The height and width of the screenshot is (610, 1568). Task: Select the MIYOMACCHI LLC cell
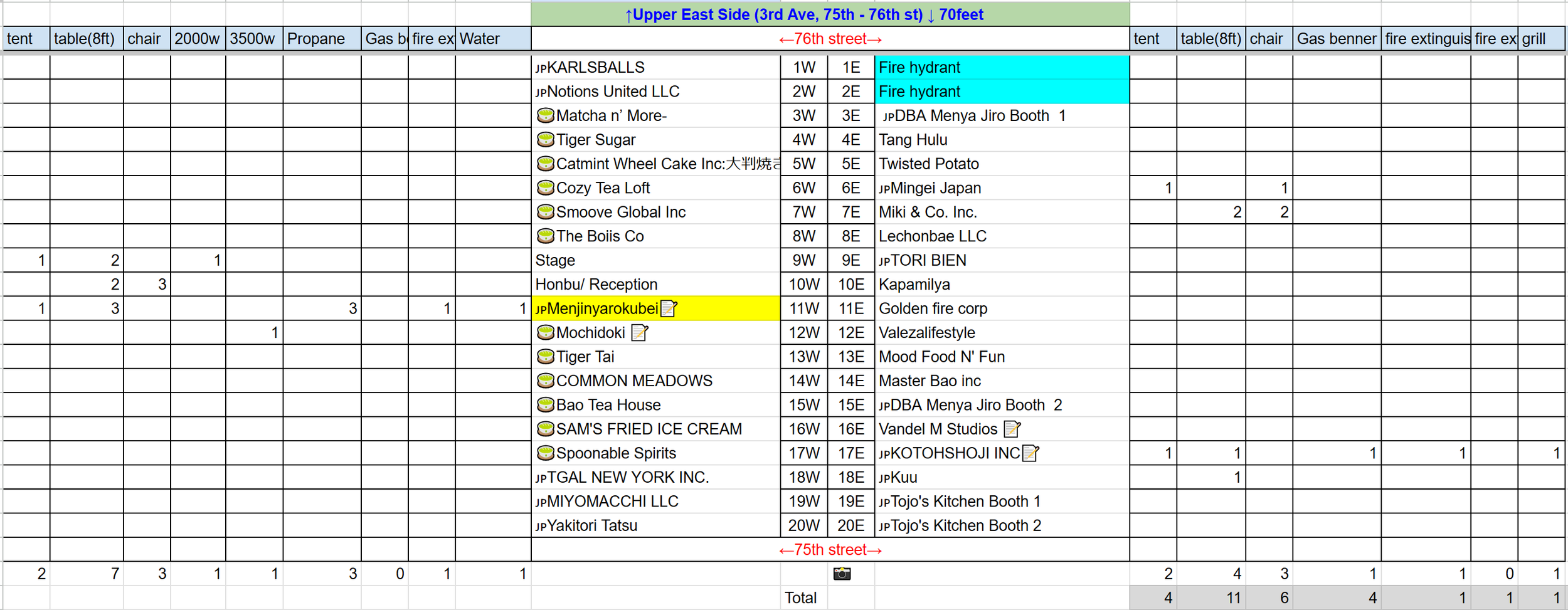click(x=655, y=501)
